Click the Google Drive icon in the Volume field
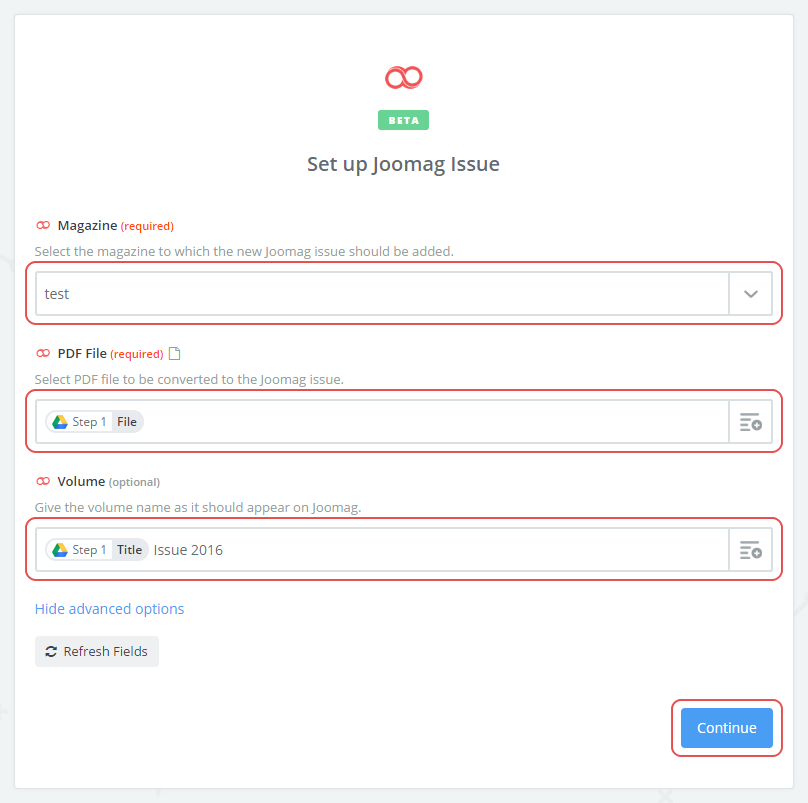This screenshot has height=803, width=808. tap(60, 550)
